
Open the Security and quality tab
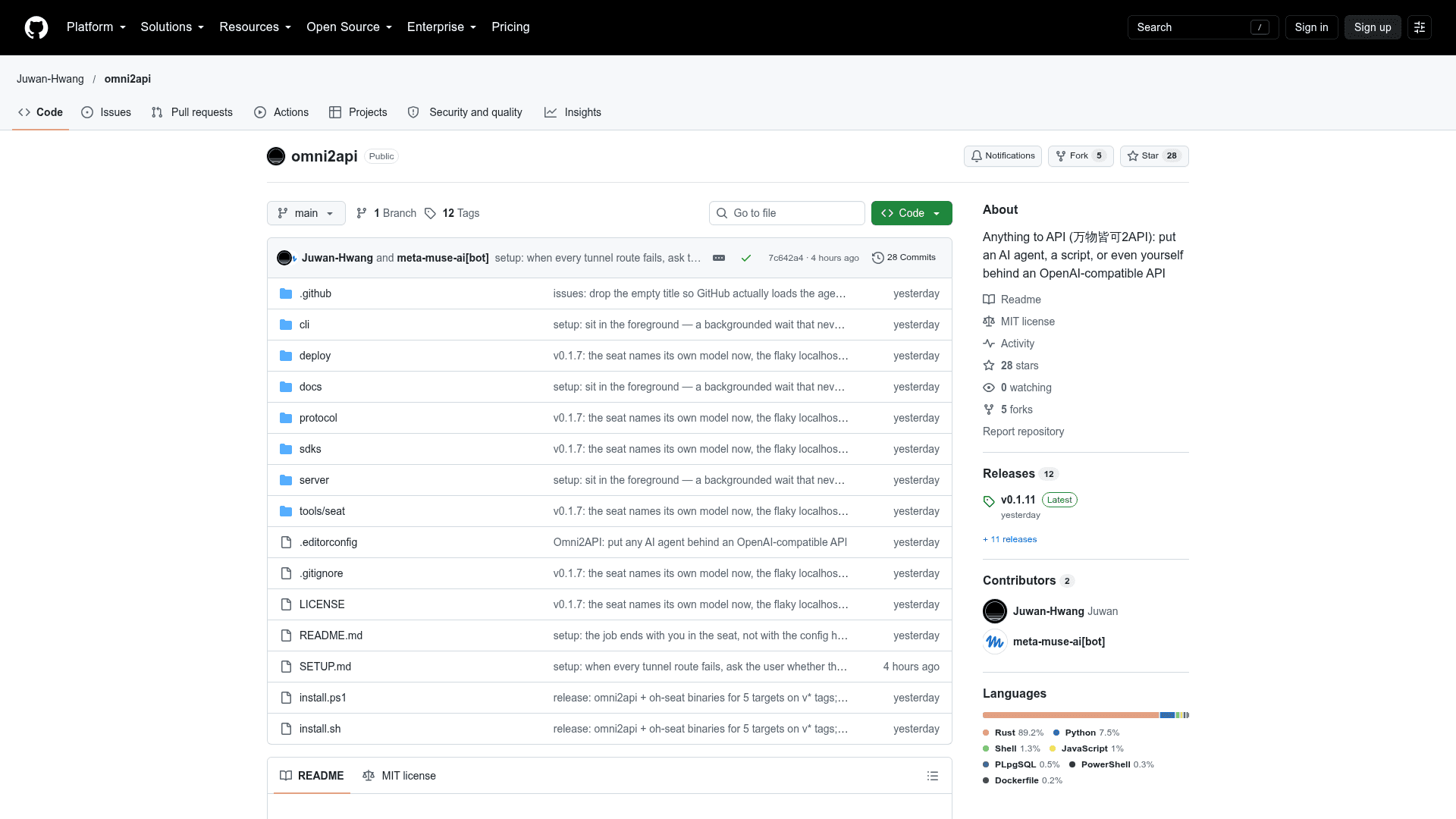coord(465,112)
